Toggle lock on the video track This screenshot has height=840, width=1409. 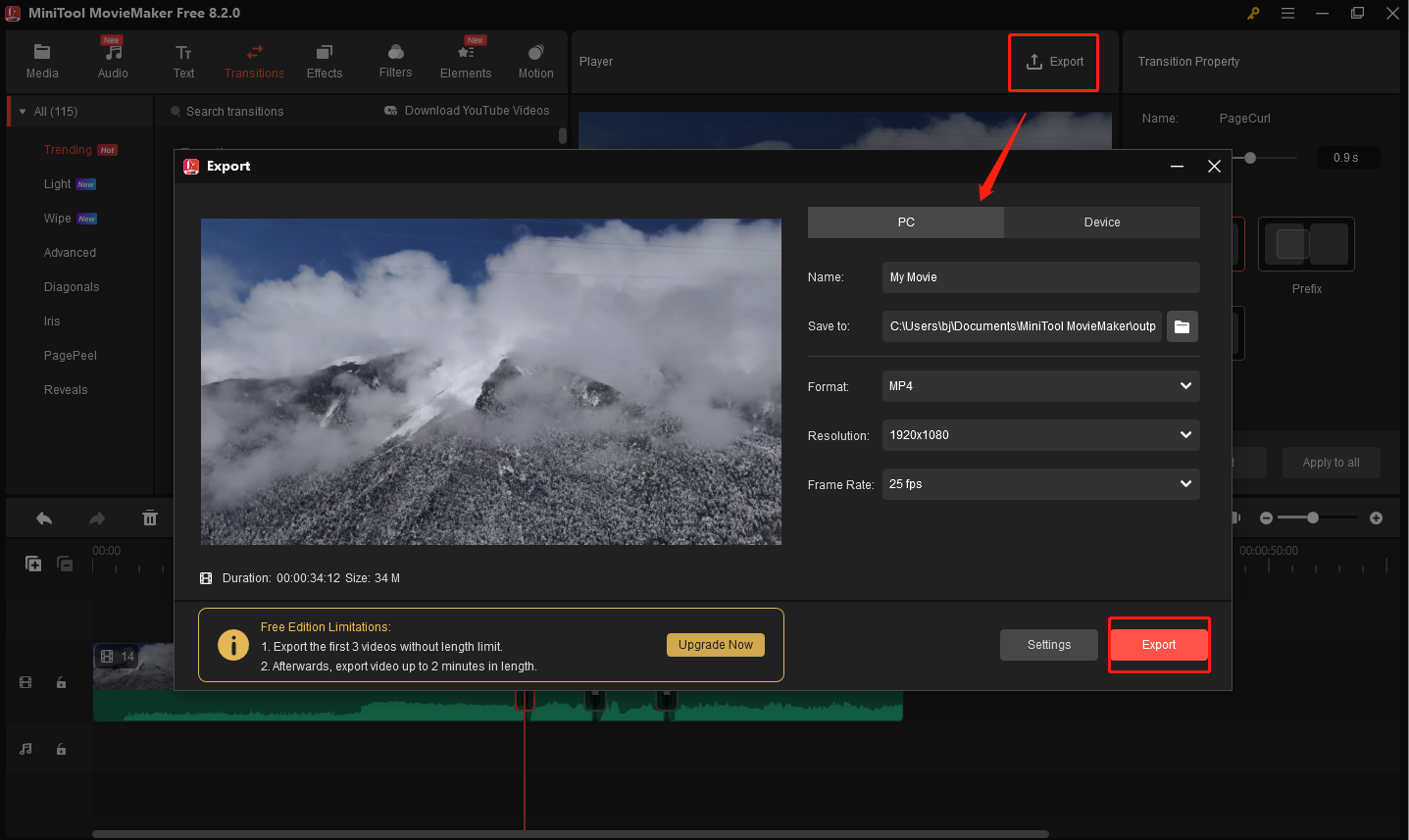[61, 682]
